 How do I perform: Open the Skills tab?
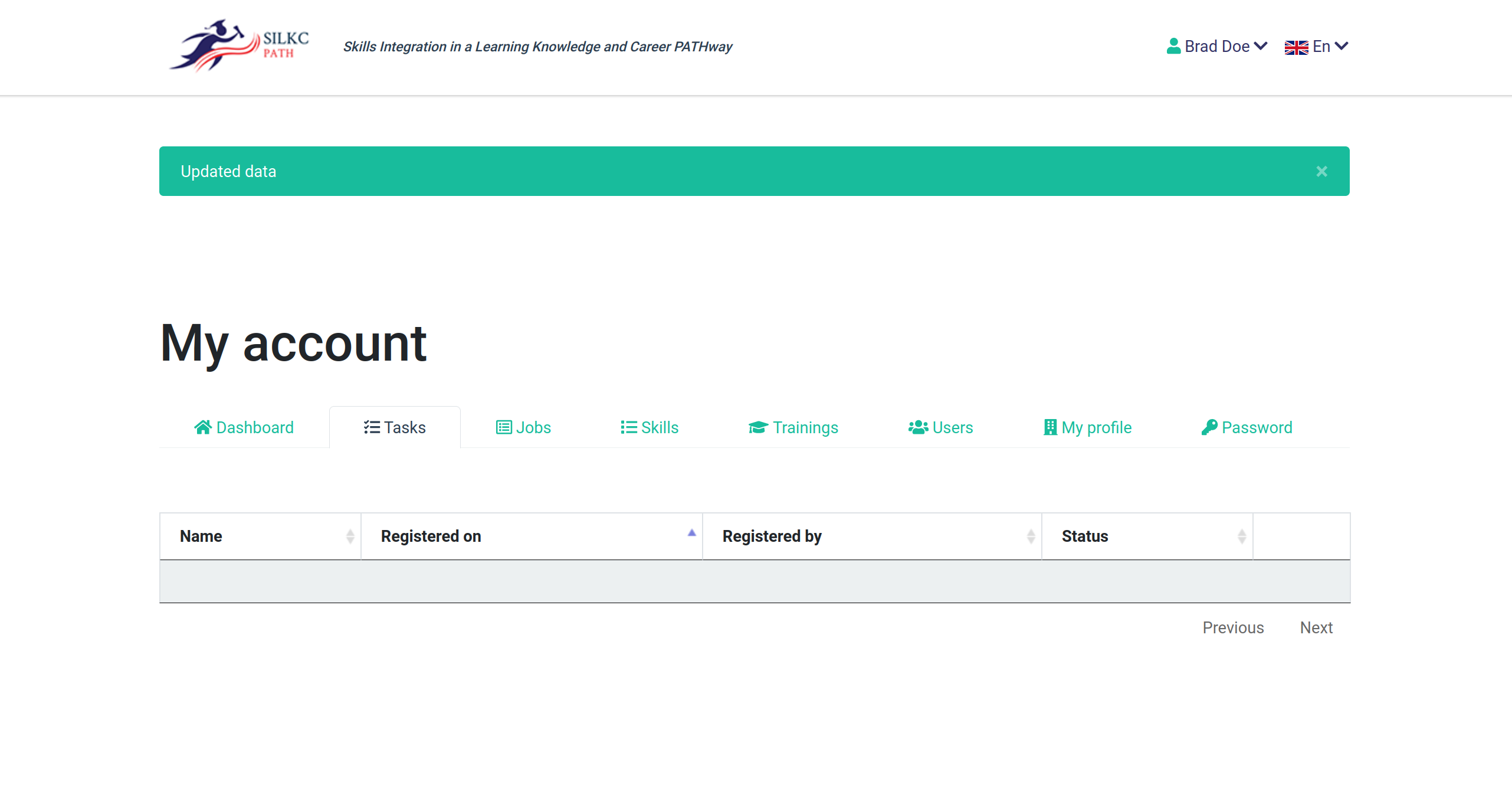(x=649, y=427)
